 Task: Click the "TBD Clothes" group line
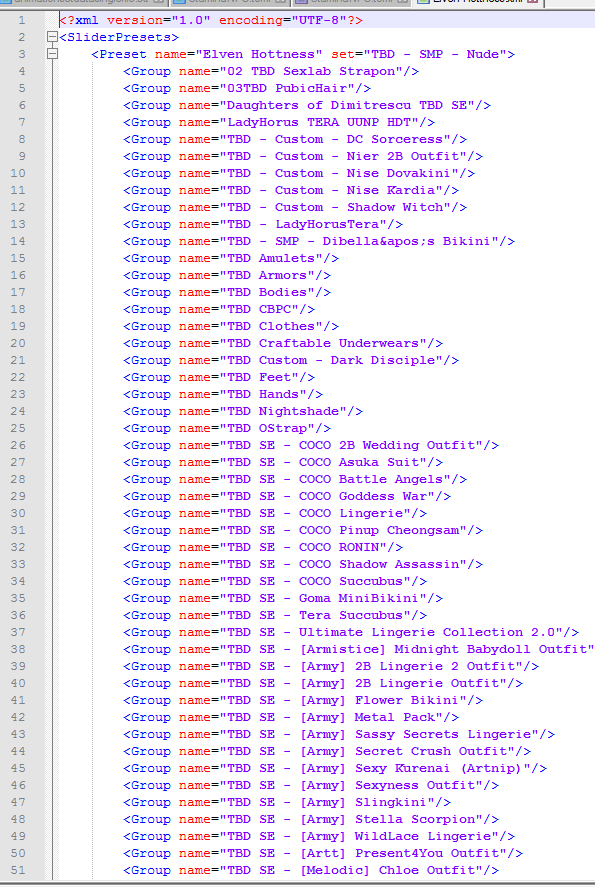(x=231, y=326)
